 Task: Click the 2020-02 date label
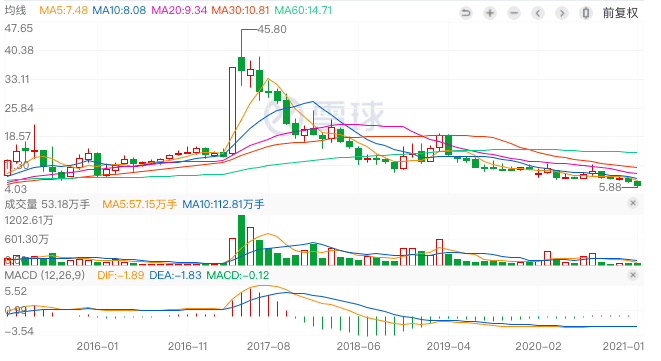tap(538, 347)
